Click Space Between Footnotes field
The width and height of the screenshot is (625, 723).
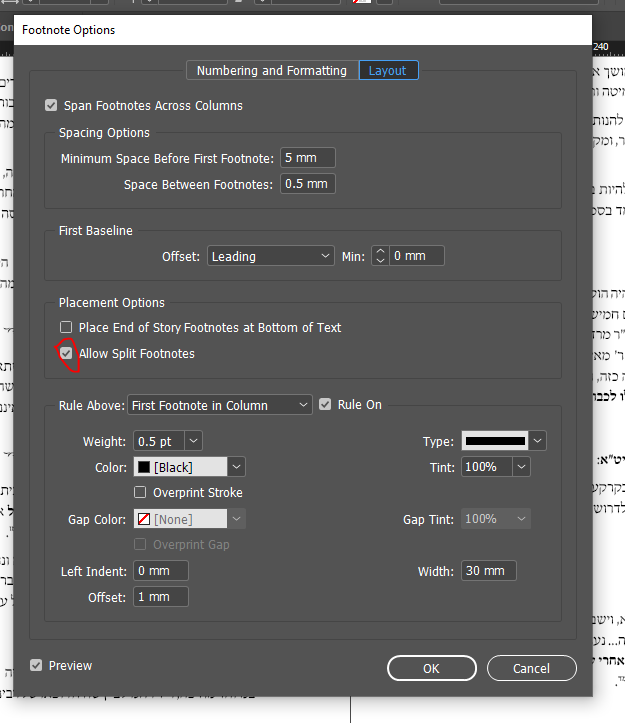[x=308, y=184]
